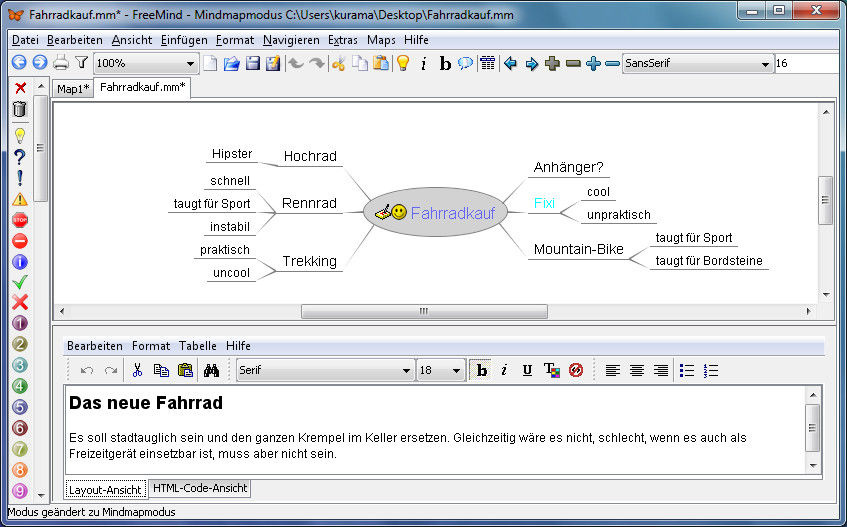This screenshot has width=847, height=527.
Task: Click the filter funnel icon
Action: click(x=81, y=63)
